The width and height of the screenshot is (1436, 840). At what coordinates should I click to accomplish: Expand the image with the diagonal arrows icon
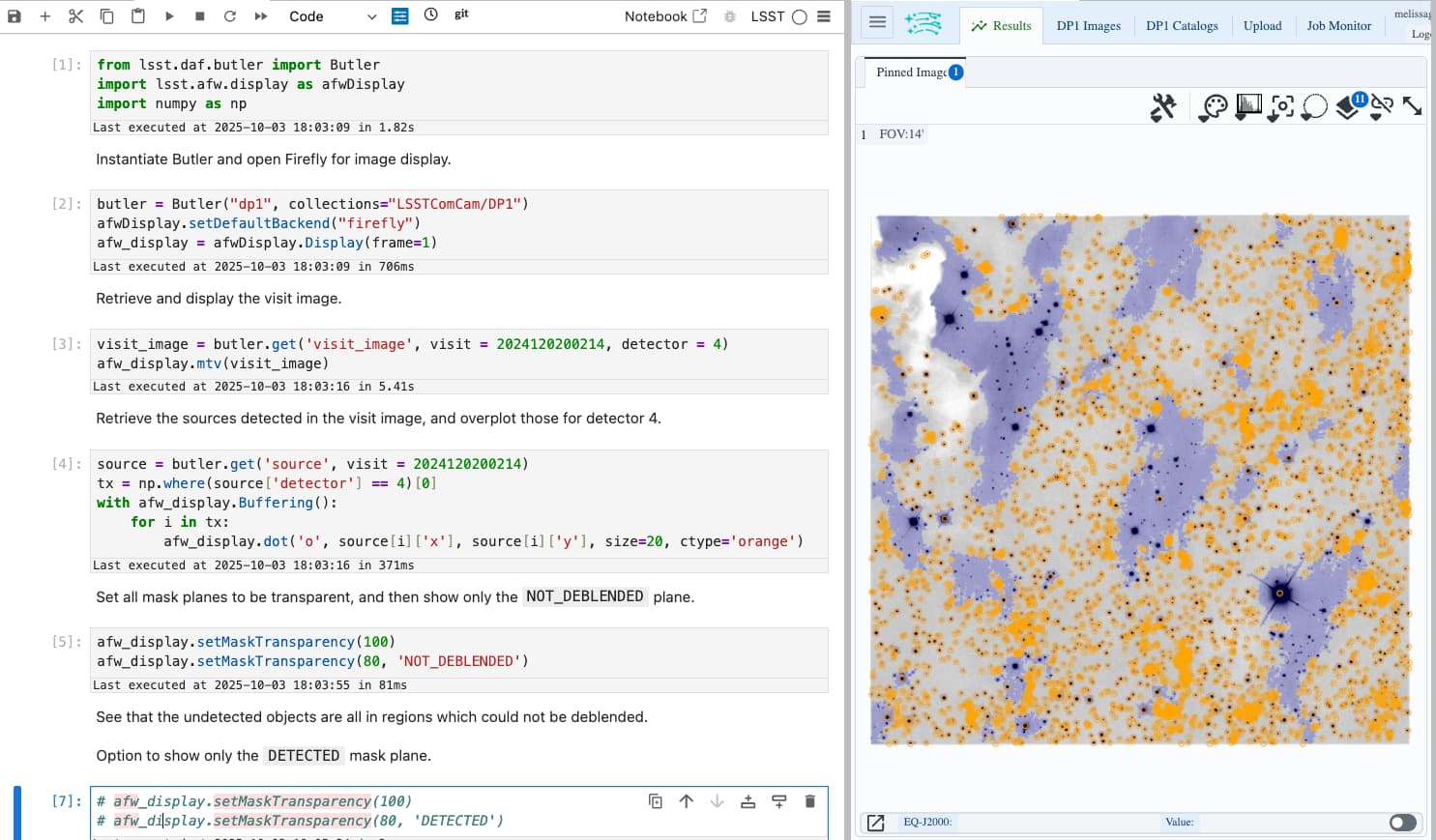1413,106
